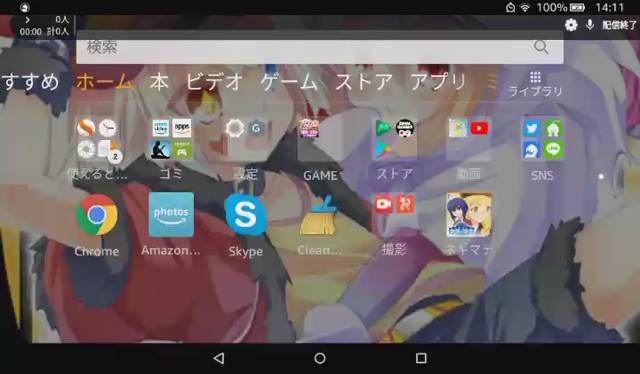
Task: Toggle the microphone in streaming overlay
Action: coord(589,25)
